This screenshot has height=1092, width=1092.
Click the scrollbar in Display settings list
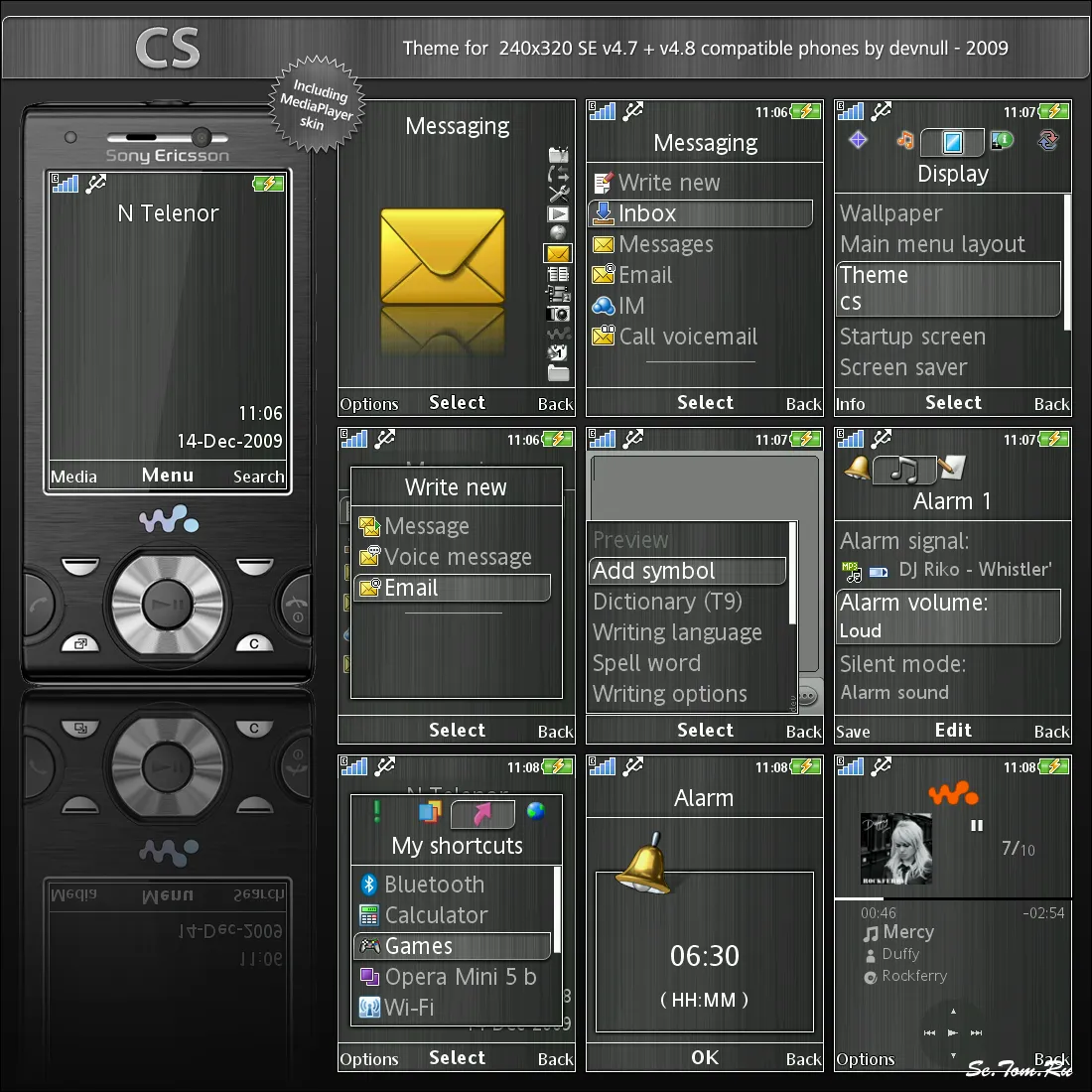[1067, 263]
